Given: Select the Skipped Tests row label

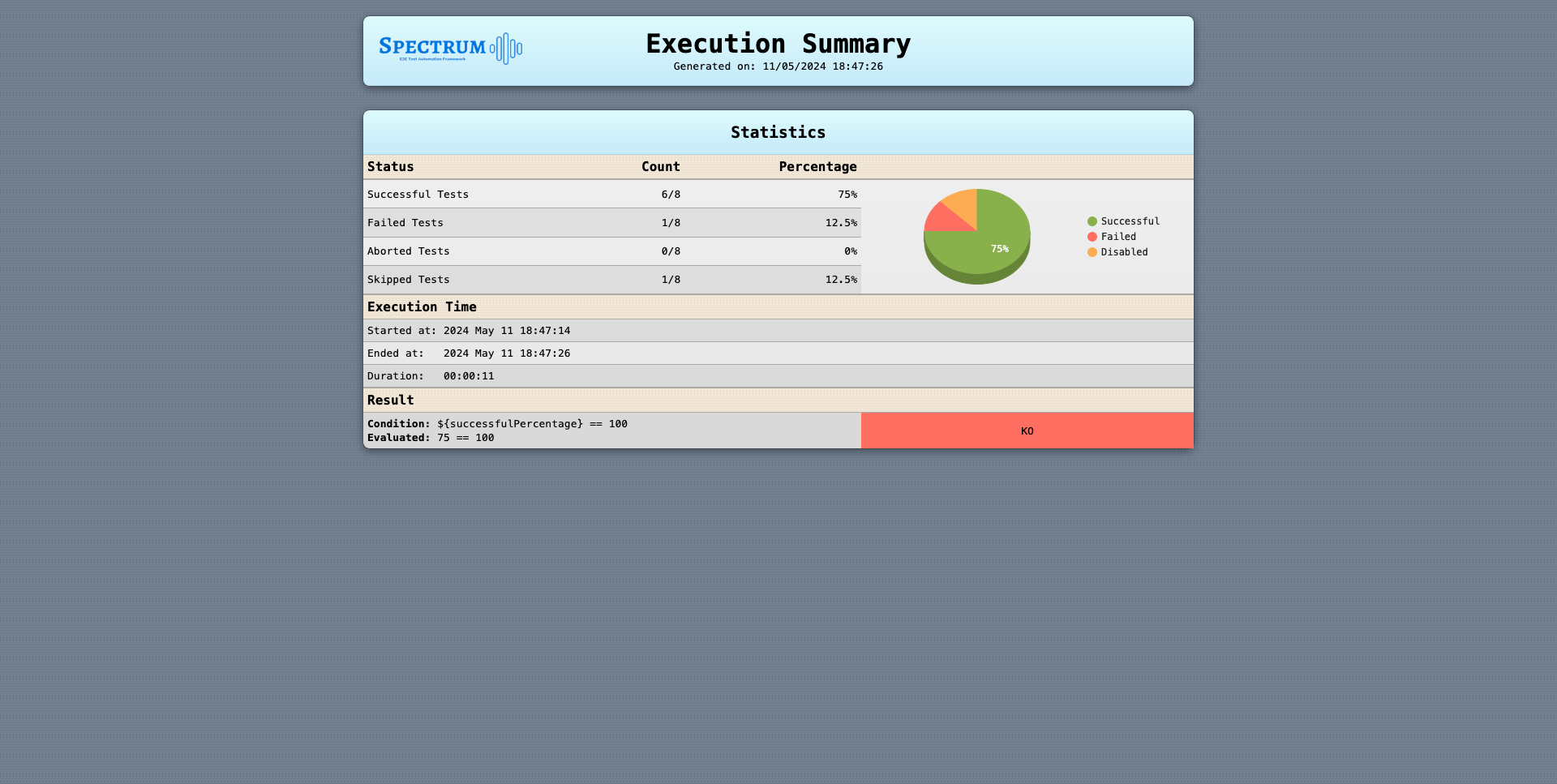Looking at the screenshot, I should 408,280.
